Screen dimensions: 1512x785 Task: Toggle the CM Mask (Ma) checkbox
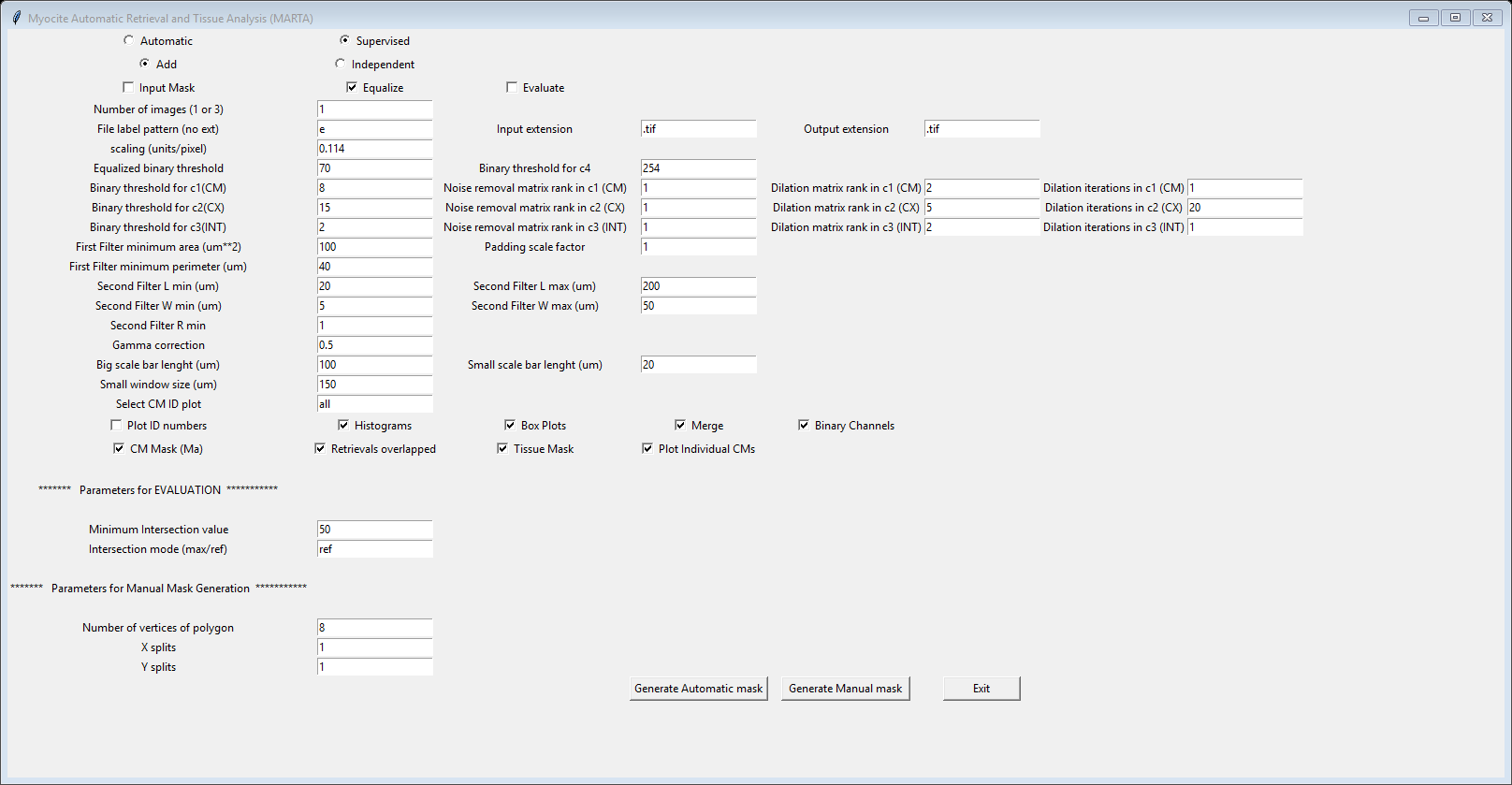pos(119,448)
